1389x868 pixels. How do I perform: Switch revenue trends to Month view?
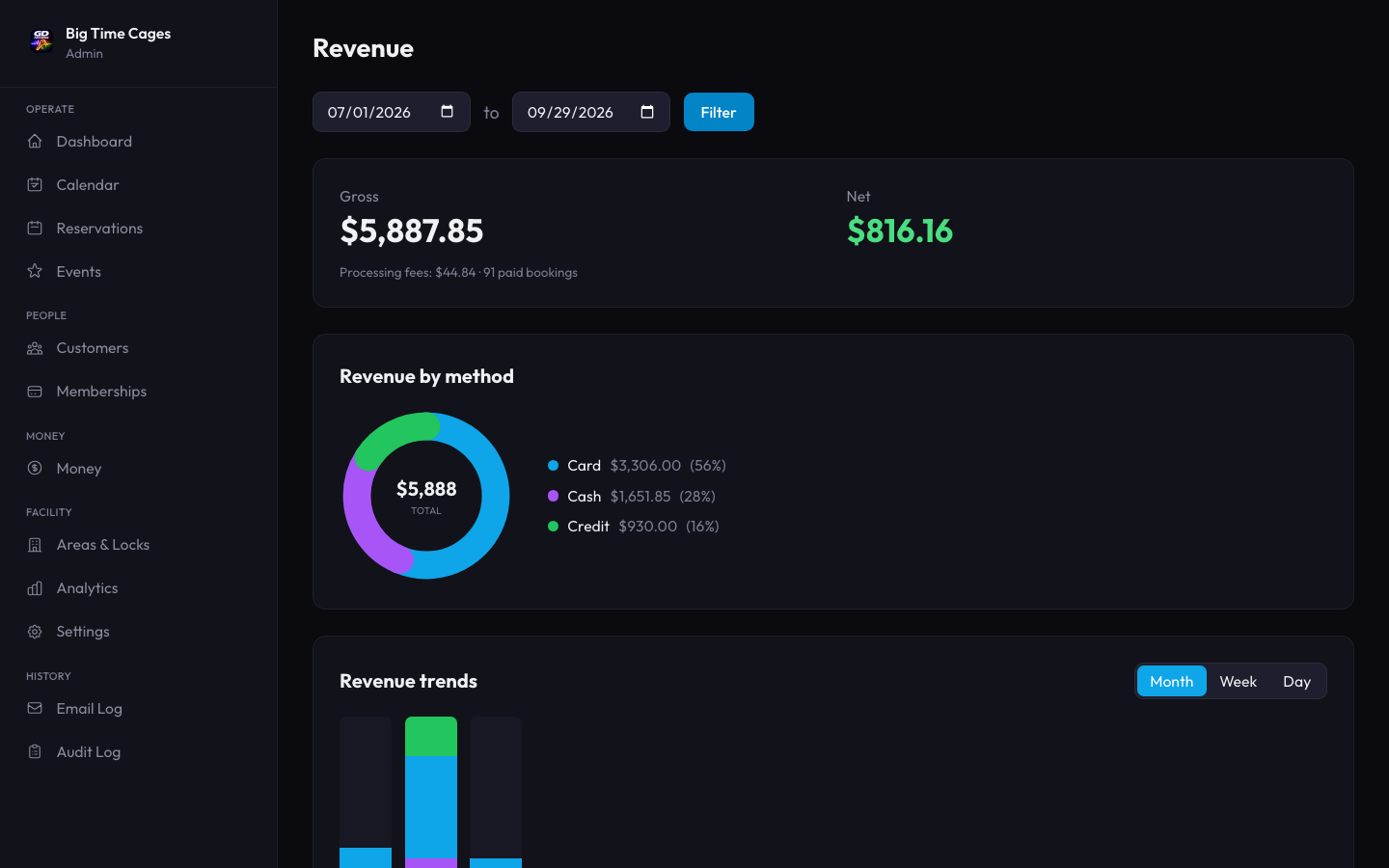tap(1172, 681)
